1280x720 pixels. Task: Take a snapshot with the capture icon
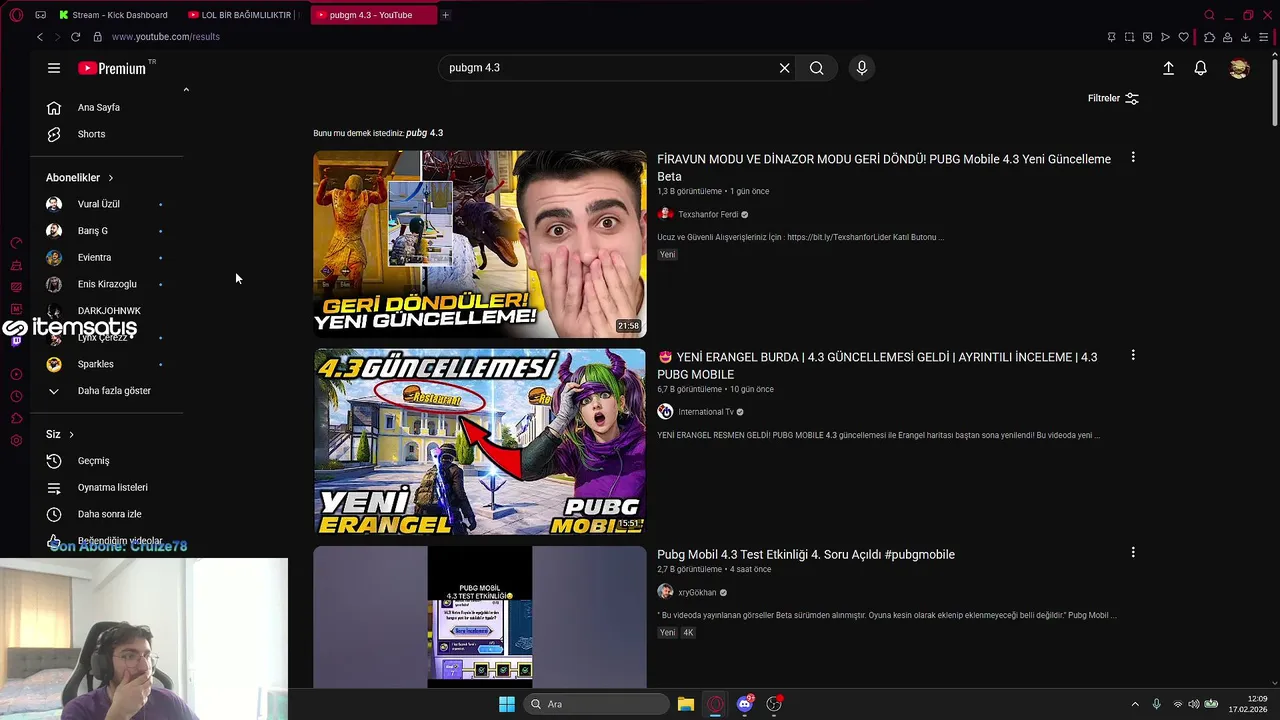[x=1129, y=37]
